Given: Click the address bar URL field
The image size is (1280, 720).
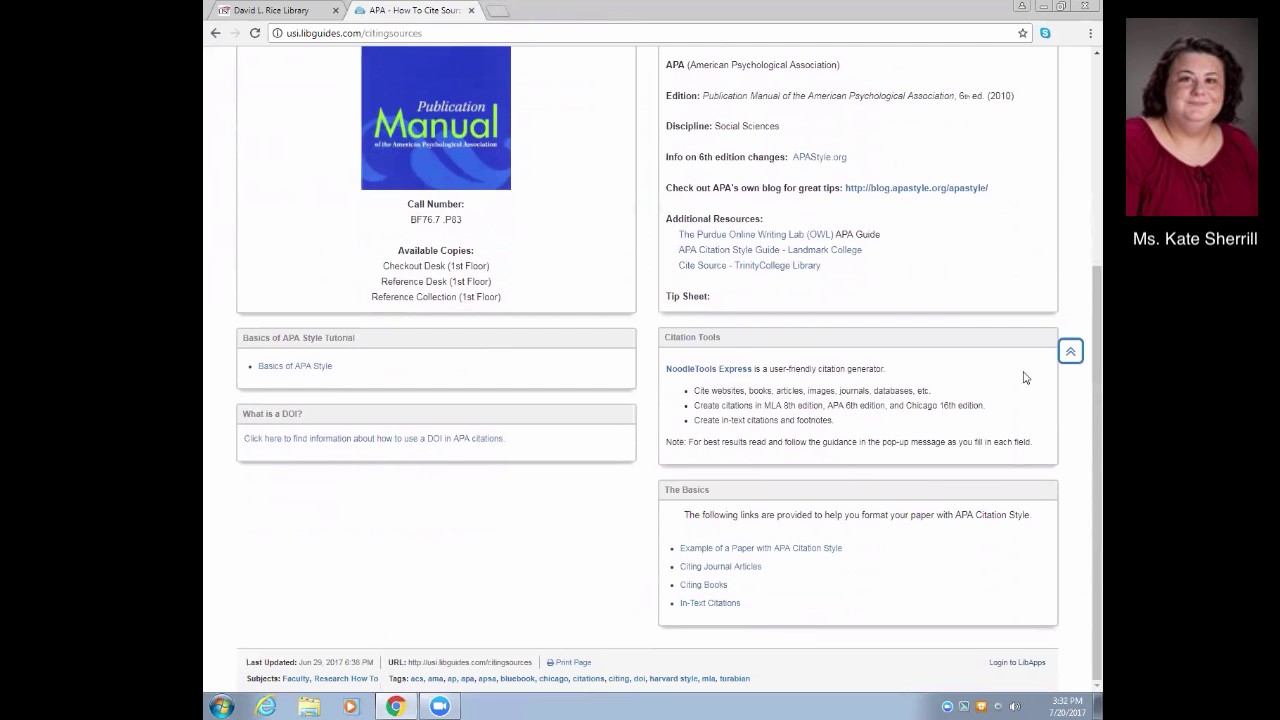Looking at the screenshot, I should point(640,33).
